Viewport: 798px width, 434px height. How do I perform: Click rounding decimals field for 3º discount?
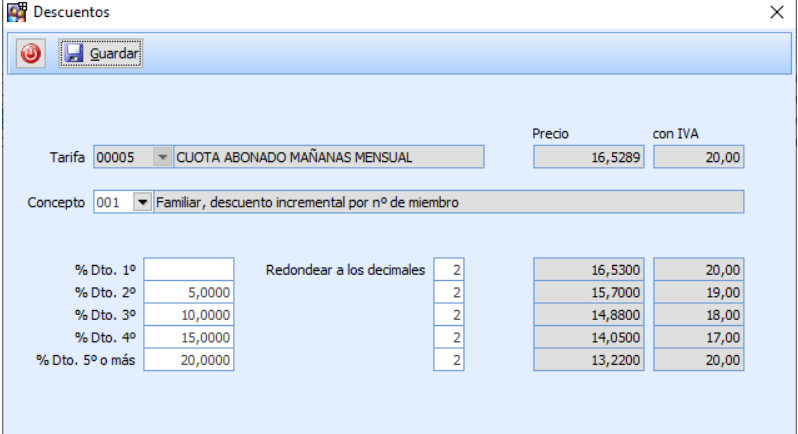tap(450, 315)
